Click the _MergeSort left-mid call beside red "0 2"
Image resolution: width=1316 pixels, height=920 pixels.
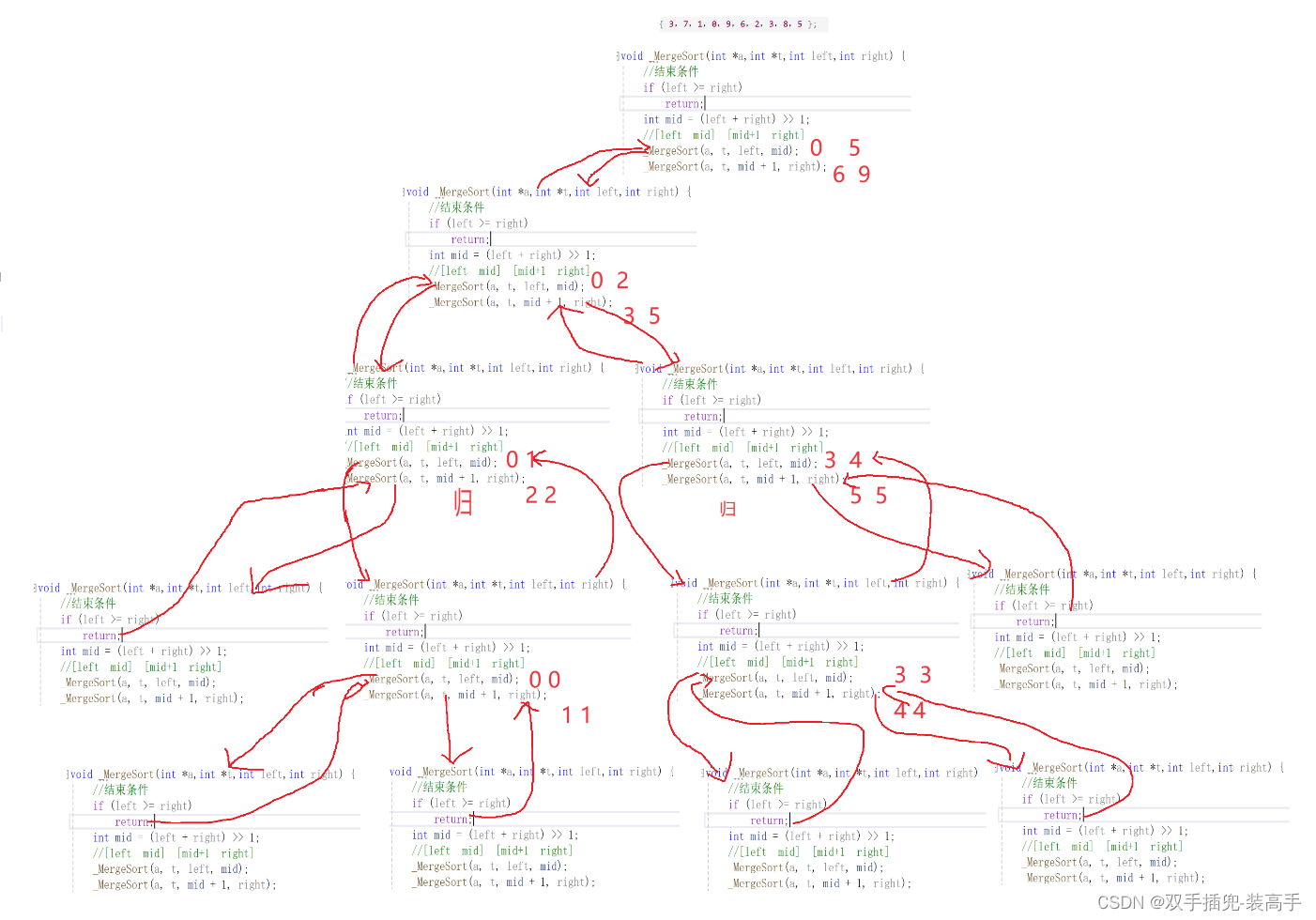click(x=508, y=287)
